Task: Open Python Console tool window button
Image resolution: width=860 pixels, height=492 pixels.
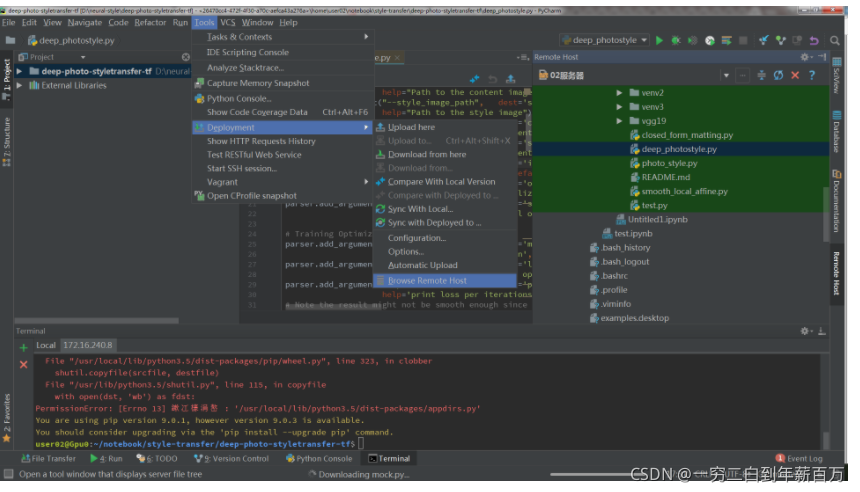Action: 319,459
